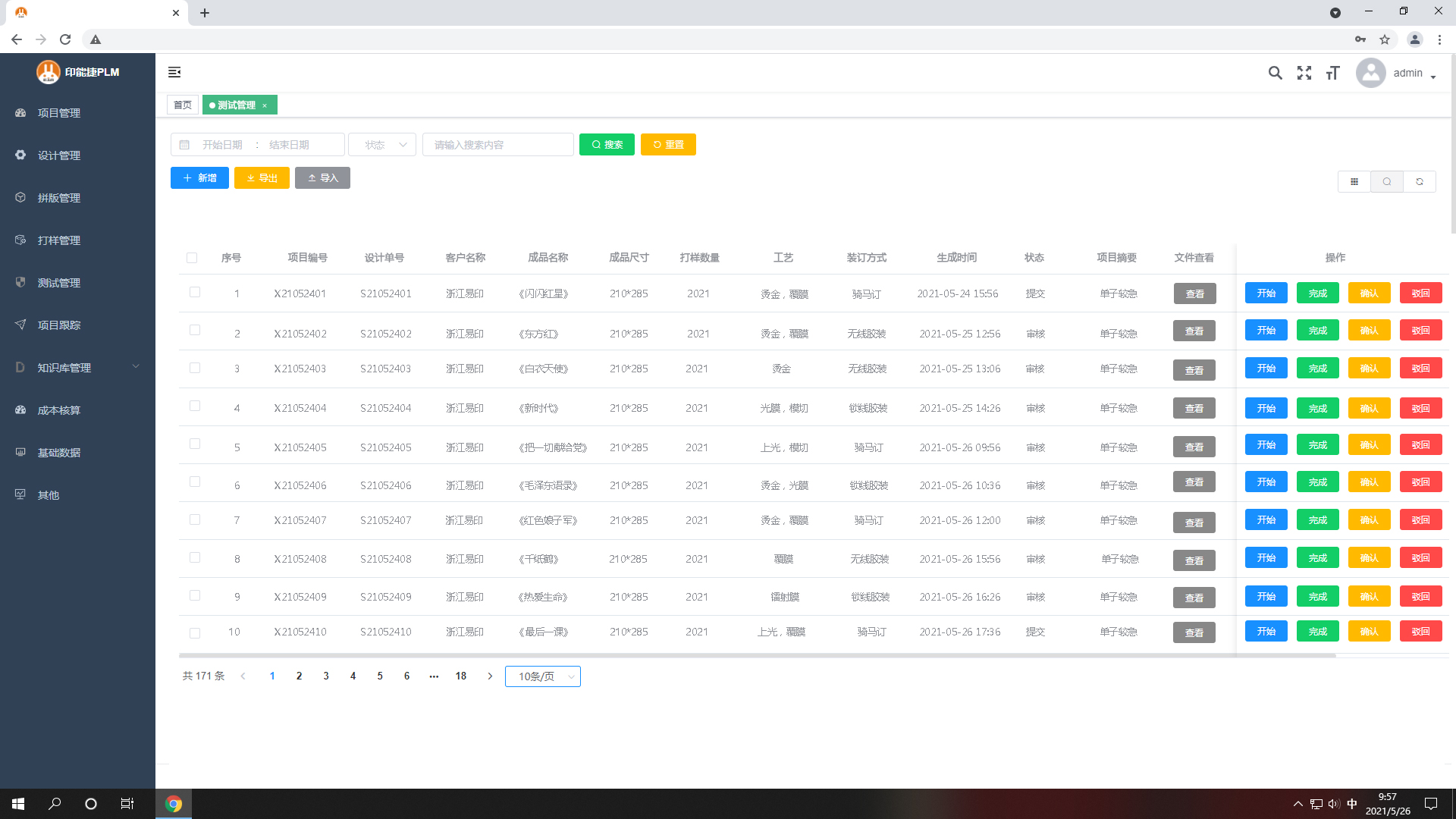Open Windows Start menu
Screen dimensions: 1456x819
click(x=18, y=804)
